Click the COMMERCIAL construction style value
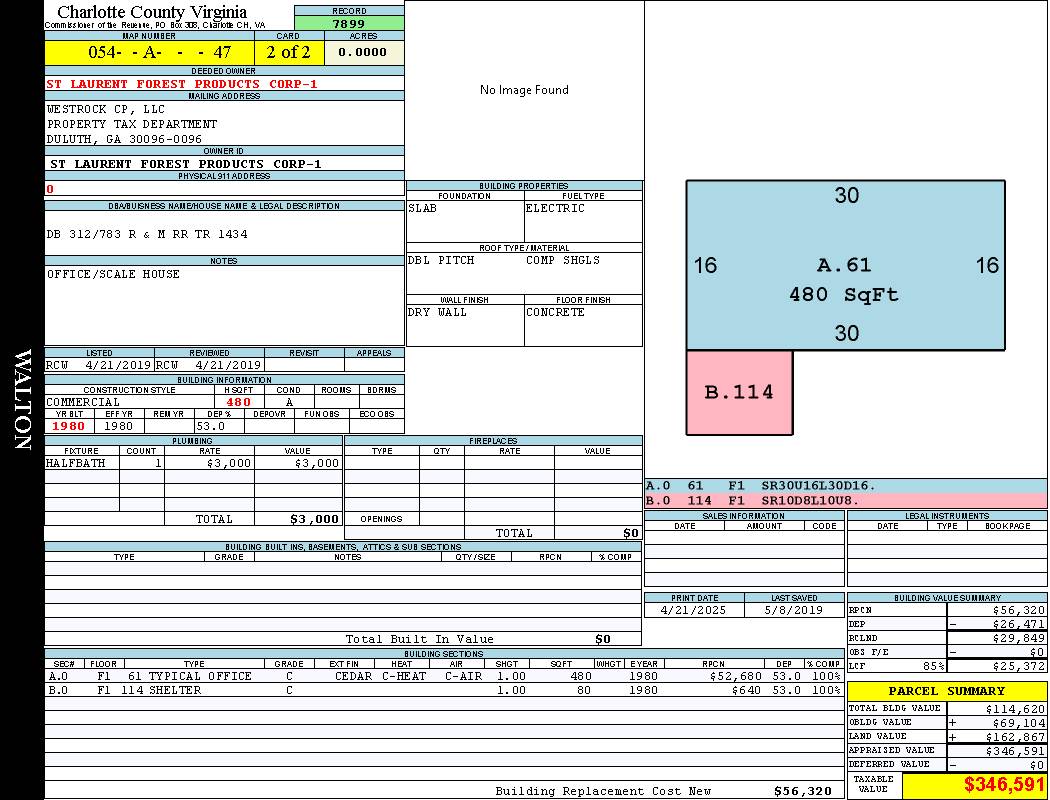The width and height of the screenshot is (1050, 800). (x=83, y=402)
